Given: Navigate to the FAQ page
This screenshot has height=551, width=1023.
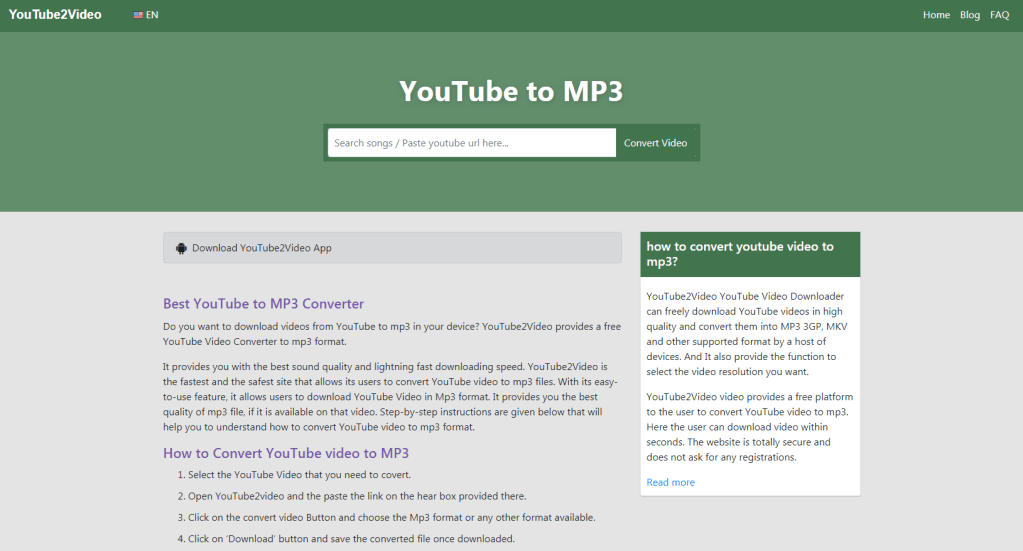Looking at the screenshot, I should (x=999, y=15).
